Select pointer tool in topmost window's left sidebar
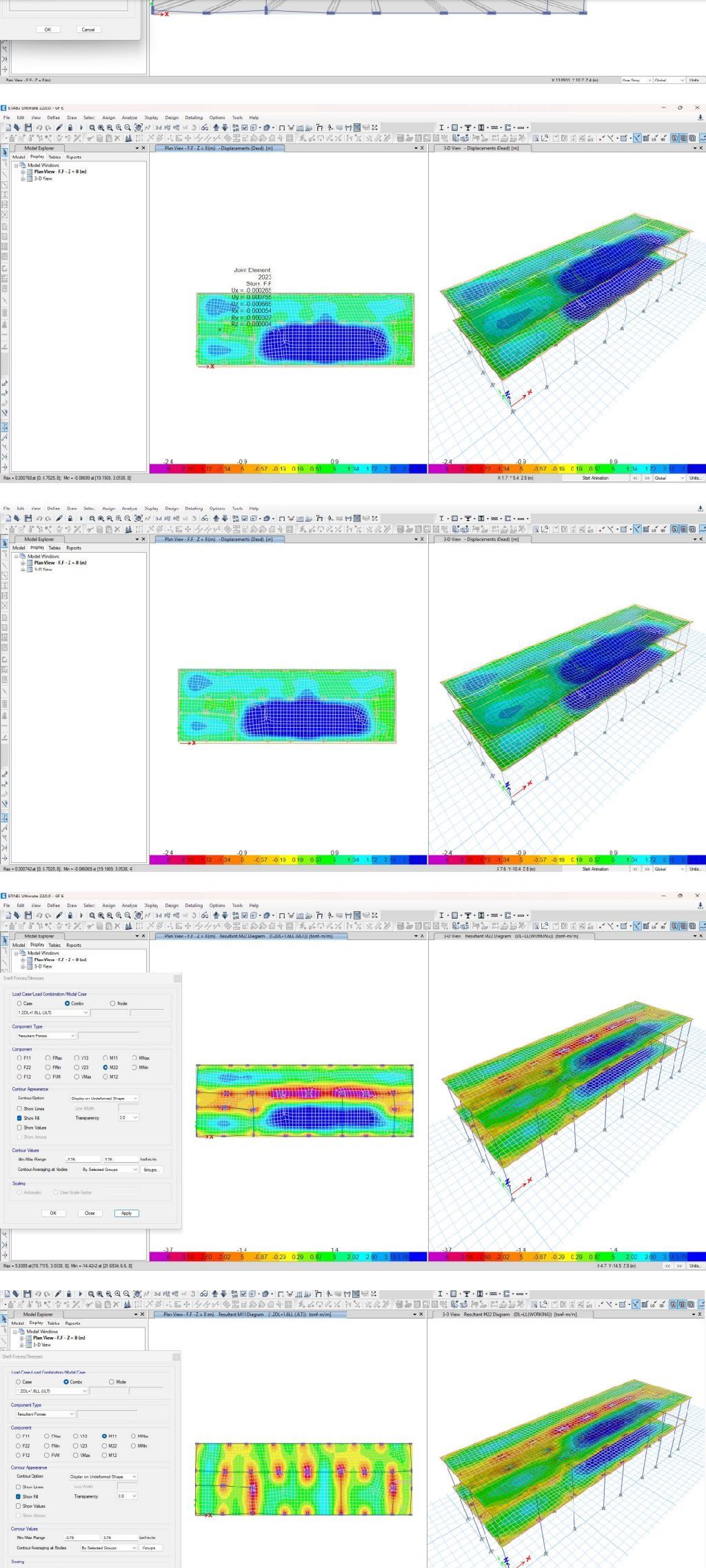This screenshot has height=1568, width=706. [x=5, y=153]
